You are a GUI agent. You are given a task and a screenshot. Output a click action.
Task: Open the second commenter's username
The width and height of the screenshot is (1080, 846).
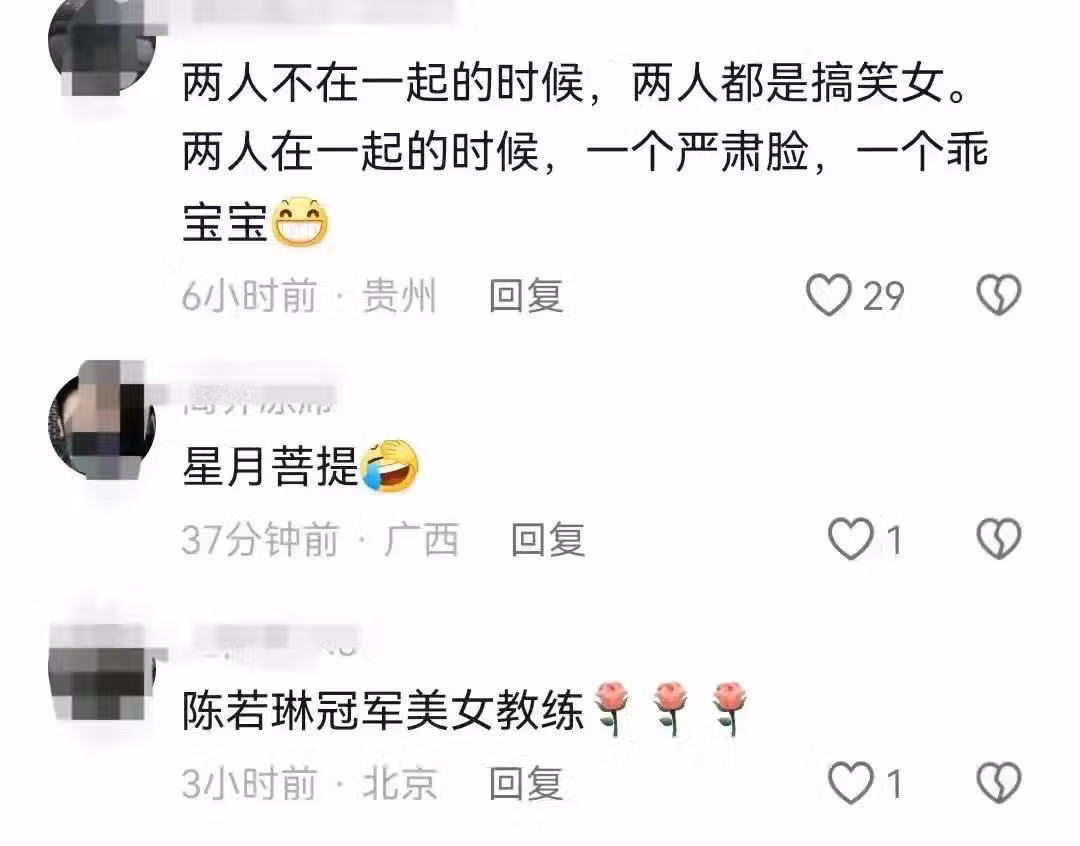coord(258,398)
